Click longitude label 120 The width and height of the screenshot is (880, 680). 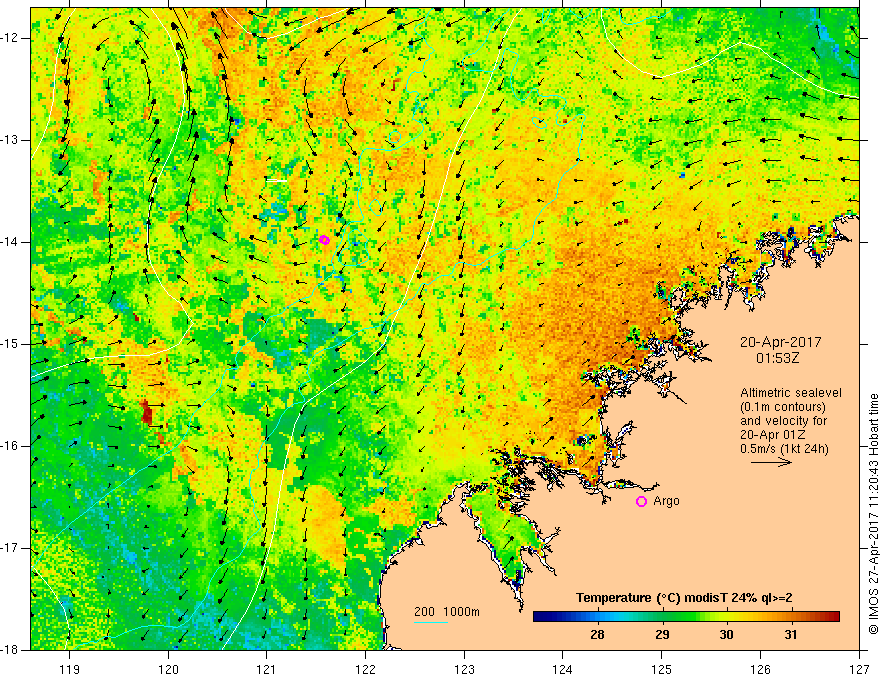(x=168, y=669)
